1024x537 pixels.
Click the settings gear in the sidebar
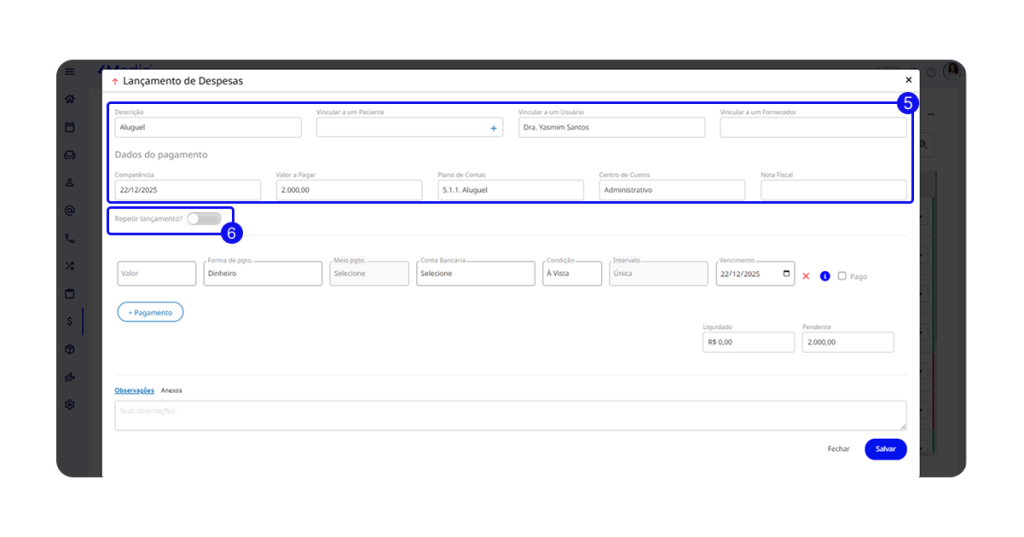[x=70, y=404]
